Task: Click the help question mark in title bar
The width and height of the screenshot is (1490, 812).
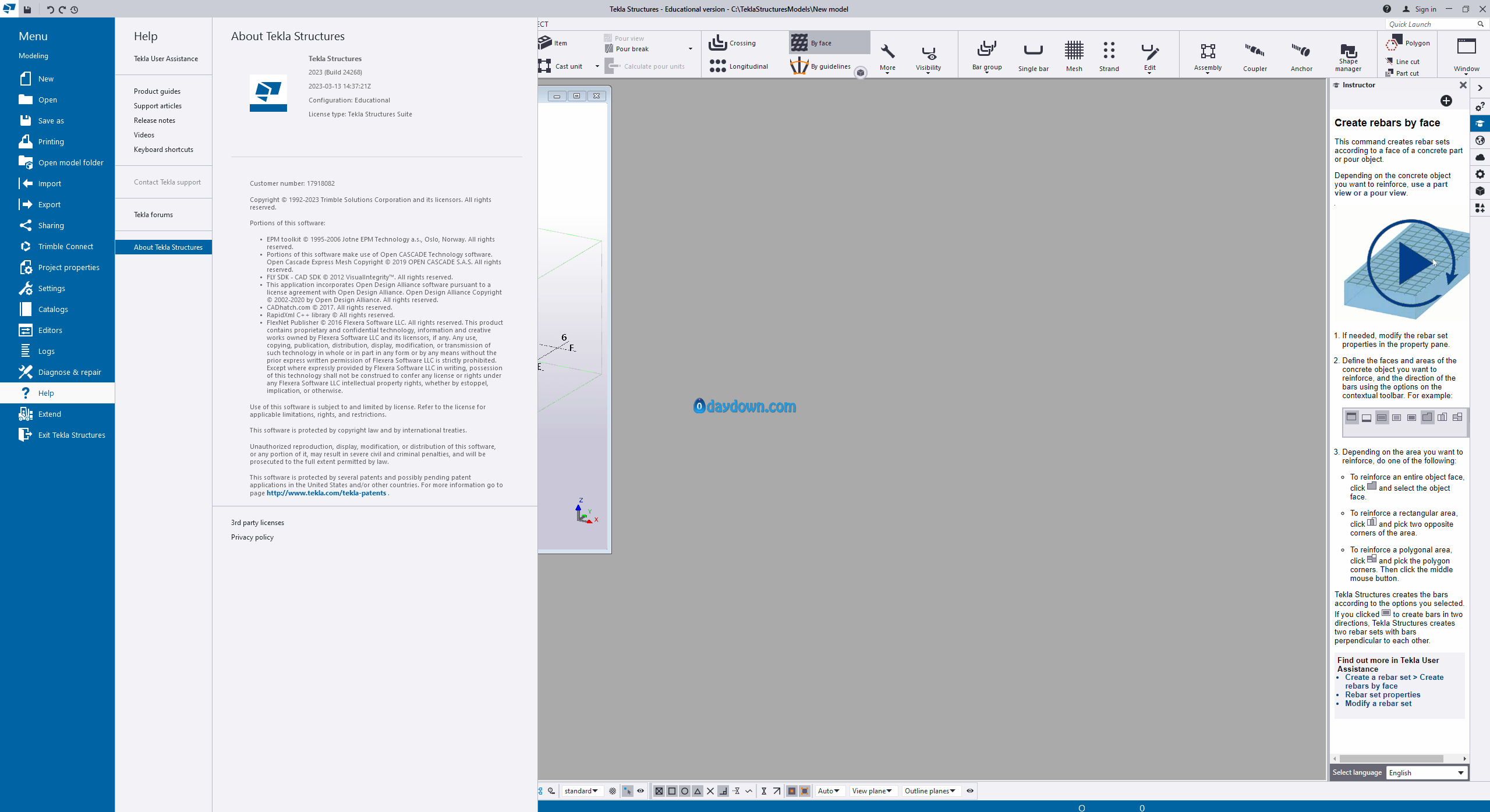Action: (1387, 9)
